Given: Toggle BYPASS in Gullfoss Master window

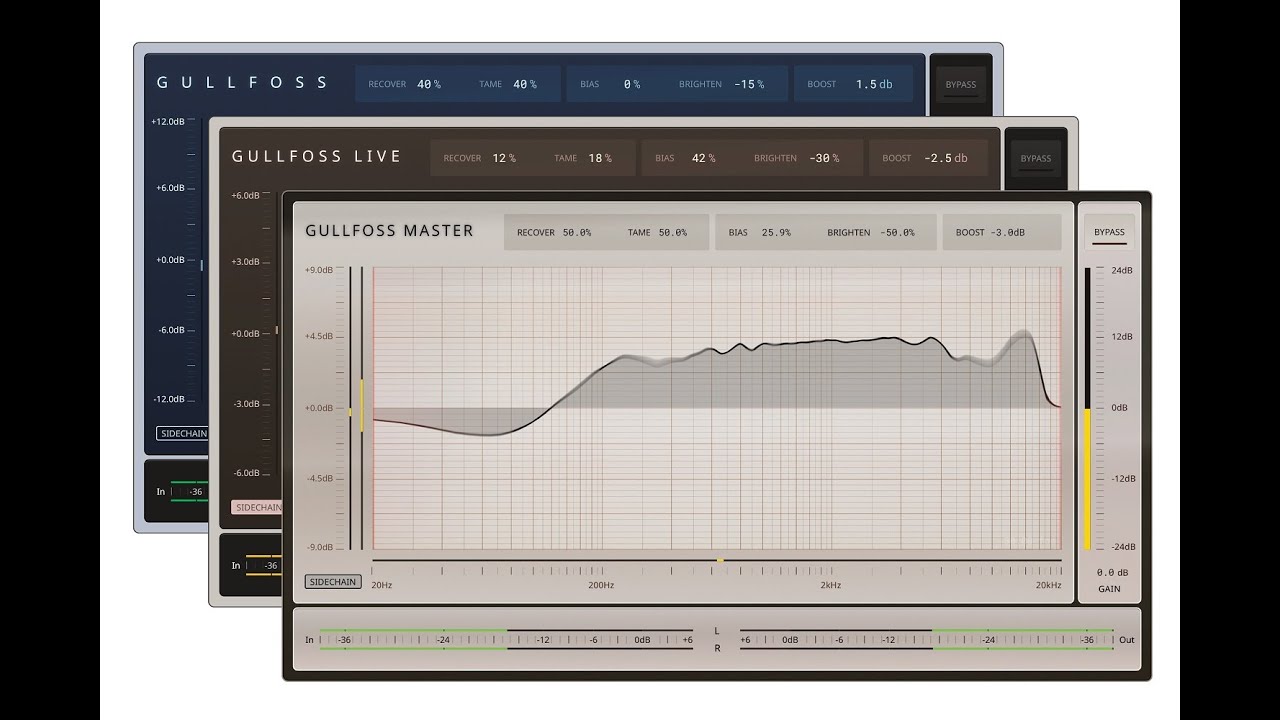Looking at the screenshot, I should [1109, 232].
